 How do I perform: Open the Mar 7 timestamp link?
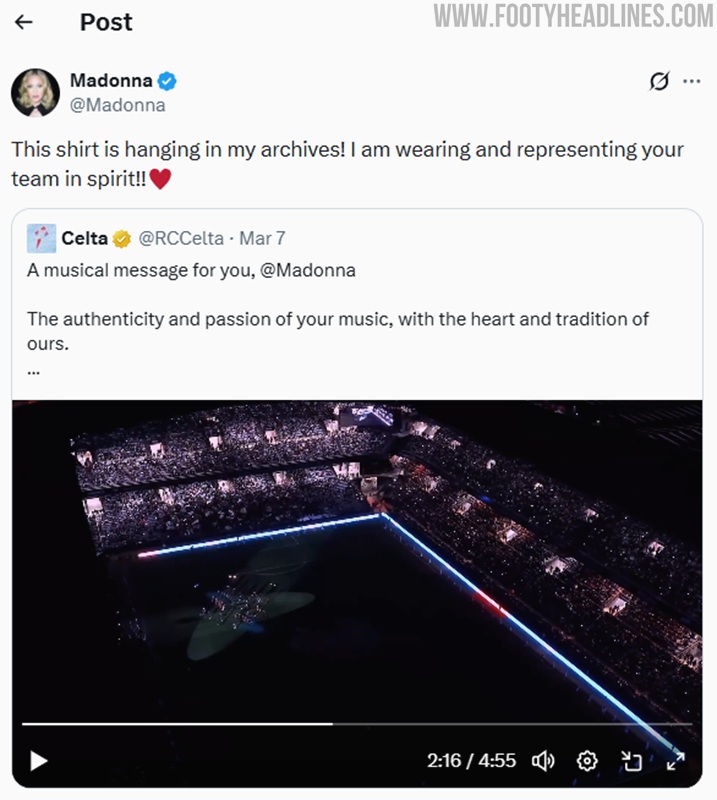[262, 239]
